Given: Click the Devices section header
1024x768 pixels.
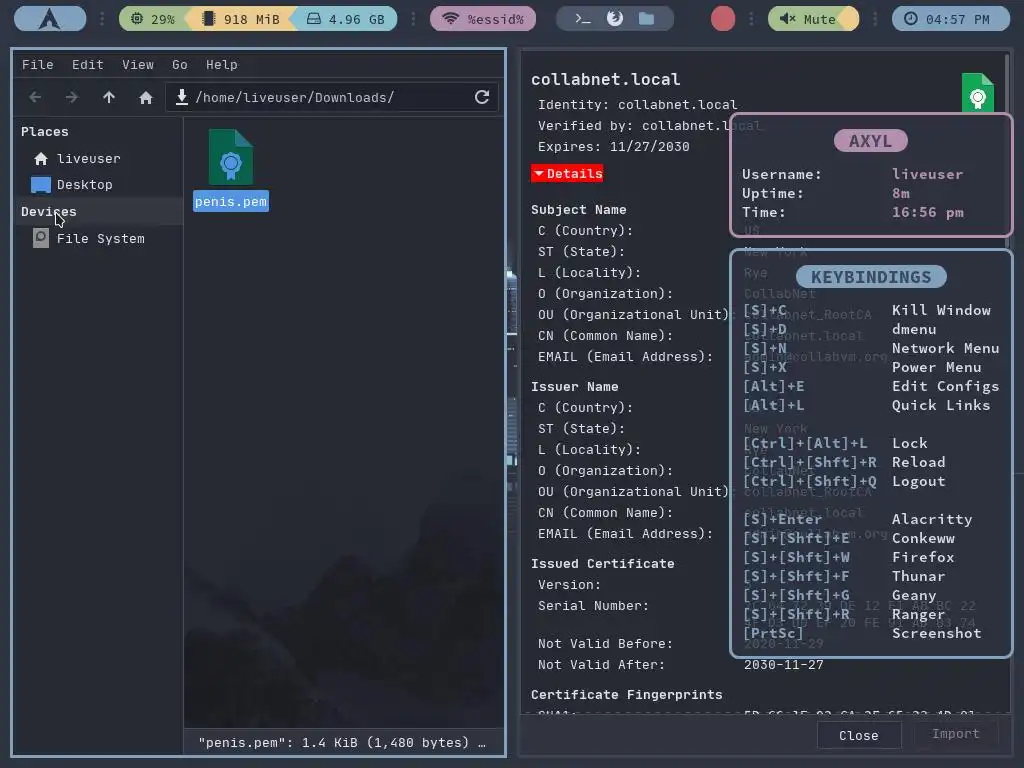Looking at the screenshot, I should pos(49,212).
